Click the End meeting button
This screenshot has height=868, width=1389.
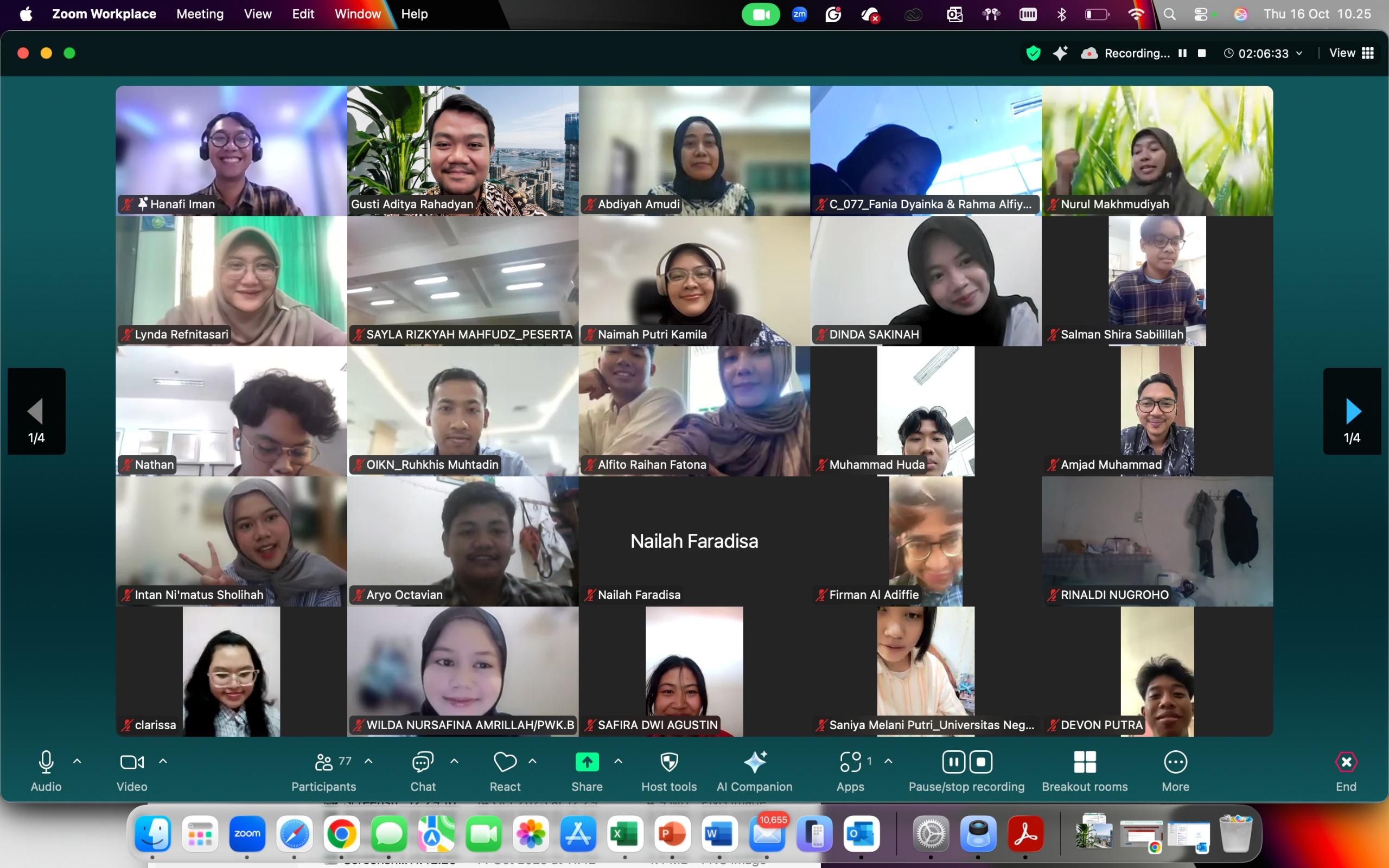1346,762
